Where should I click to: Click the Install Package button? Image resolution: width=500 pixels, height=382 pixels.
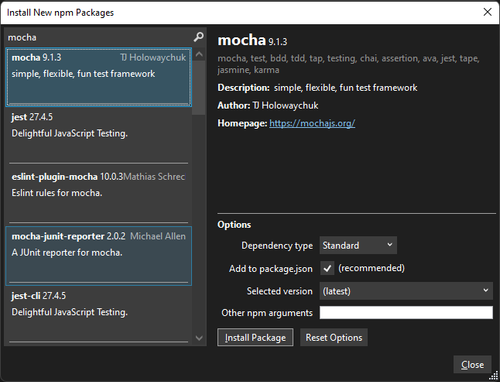click(x=255, y=337)
